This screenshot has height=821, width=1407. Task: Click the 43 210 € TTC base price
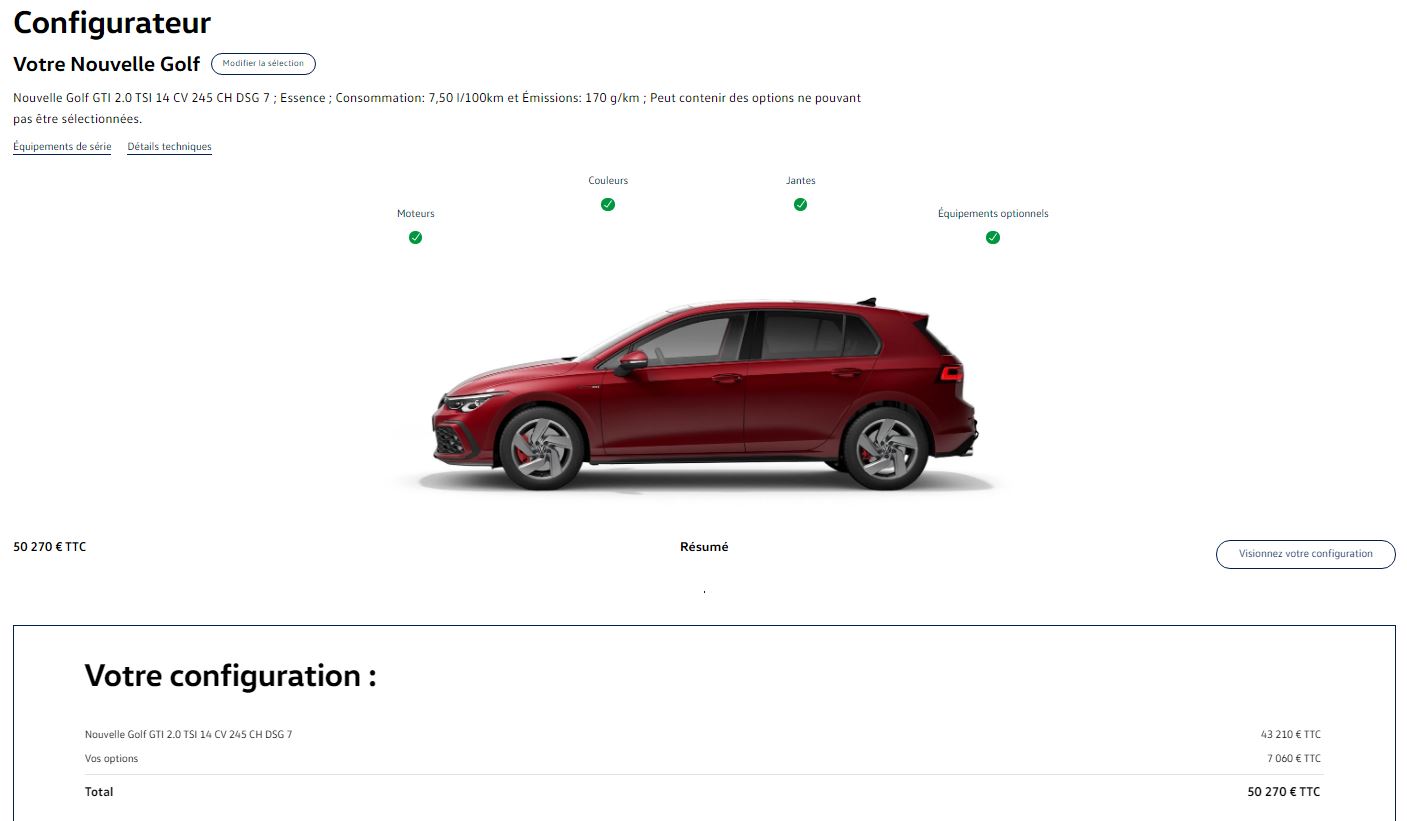click(x=1290, y=735)
